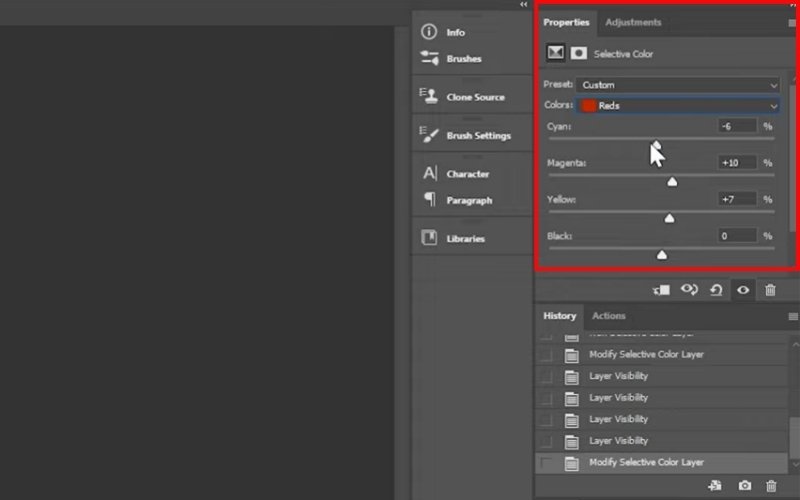Toggle adjustment layer visibility eye icon
The height and width of the screenshot is (500, 800).
(743, 290)
